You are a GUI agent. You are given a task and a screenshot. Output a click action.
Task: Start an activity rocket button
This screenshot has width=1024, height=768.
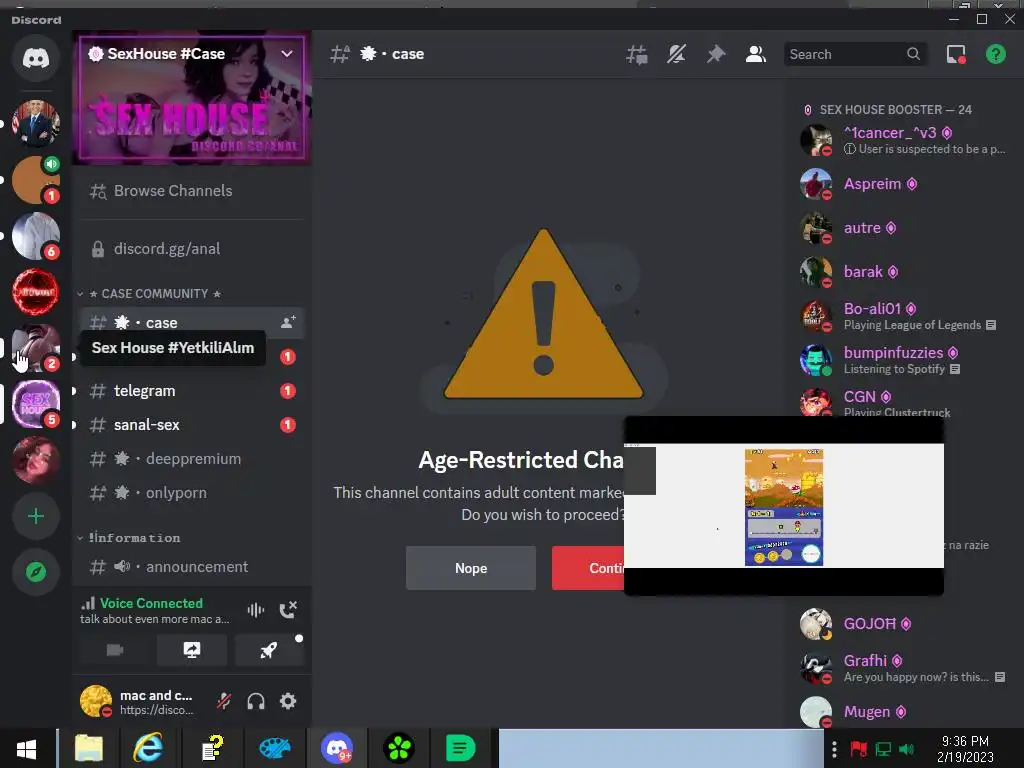tap(269, 650)
